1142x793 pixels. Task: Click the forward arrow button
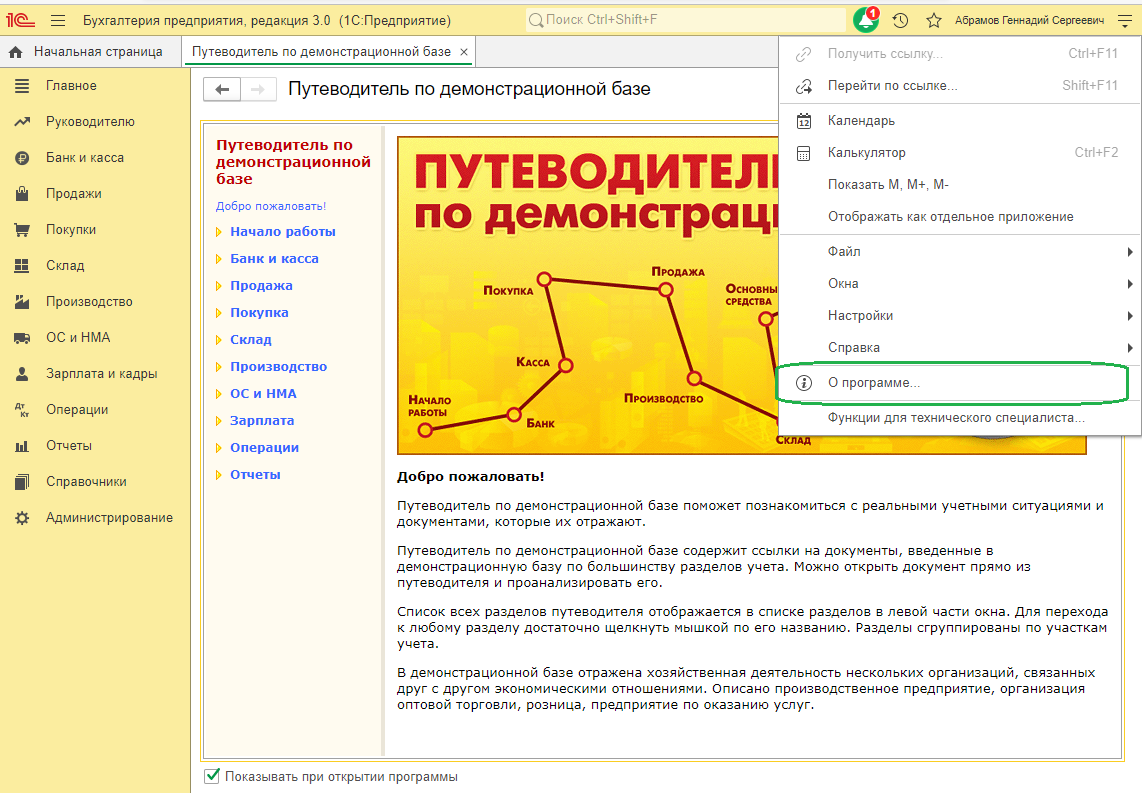258,90
